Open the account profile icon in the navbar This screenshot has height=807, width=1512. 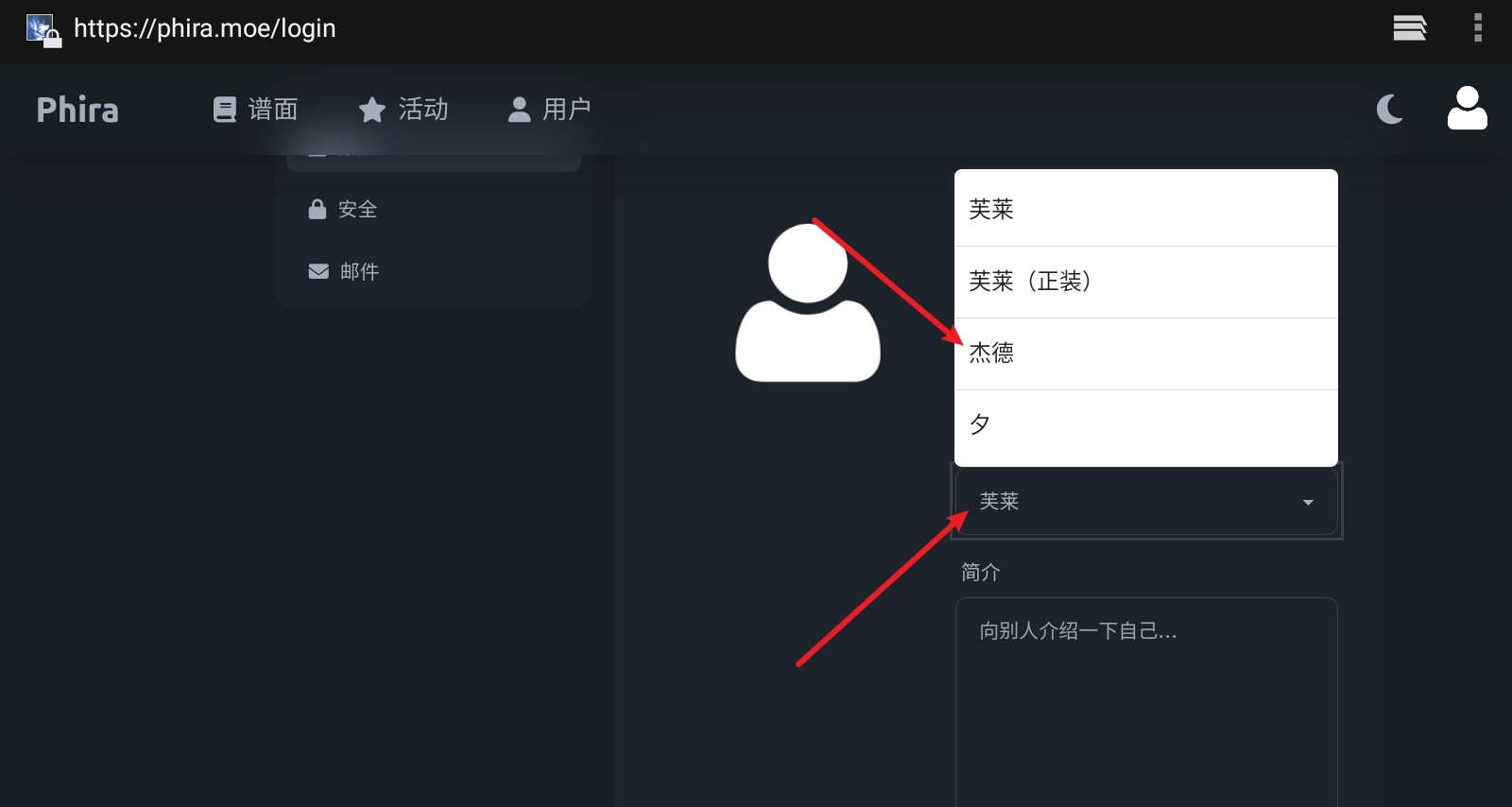point(1467,109)
